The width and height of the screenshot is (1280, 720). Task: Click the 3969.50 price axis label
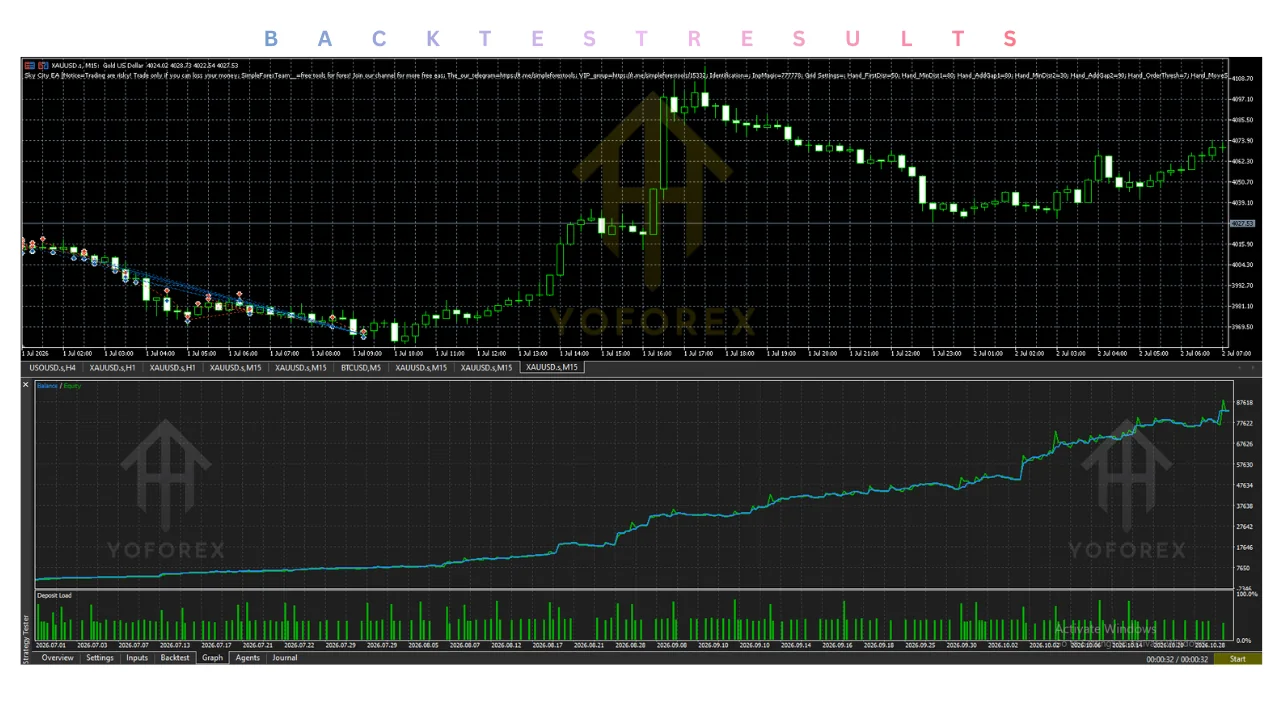point(1243,327)
